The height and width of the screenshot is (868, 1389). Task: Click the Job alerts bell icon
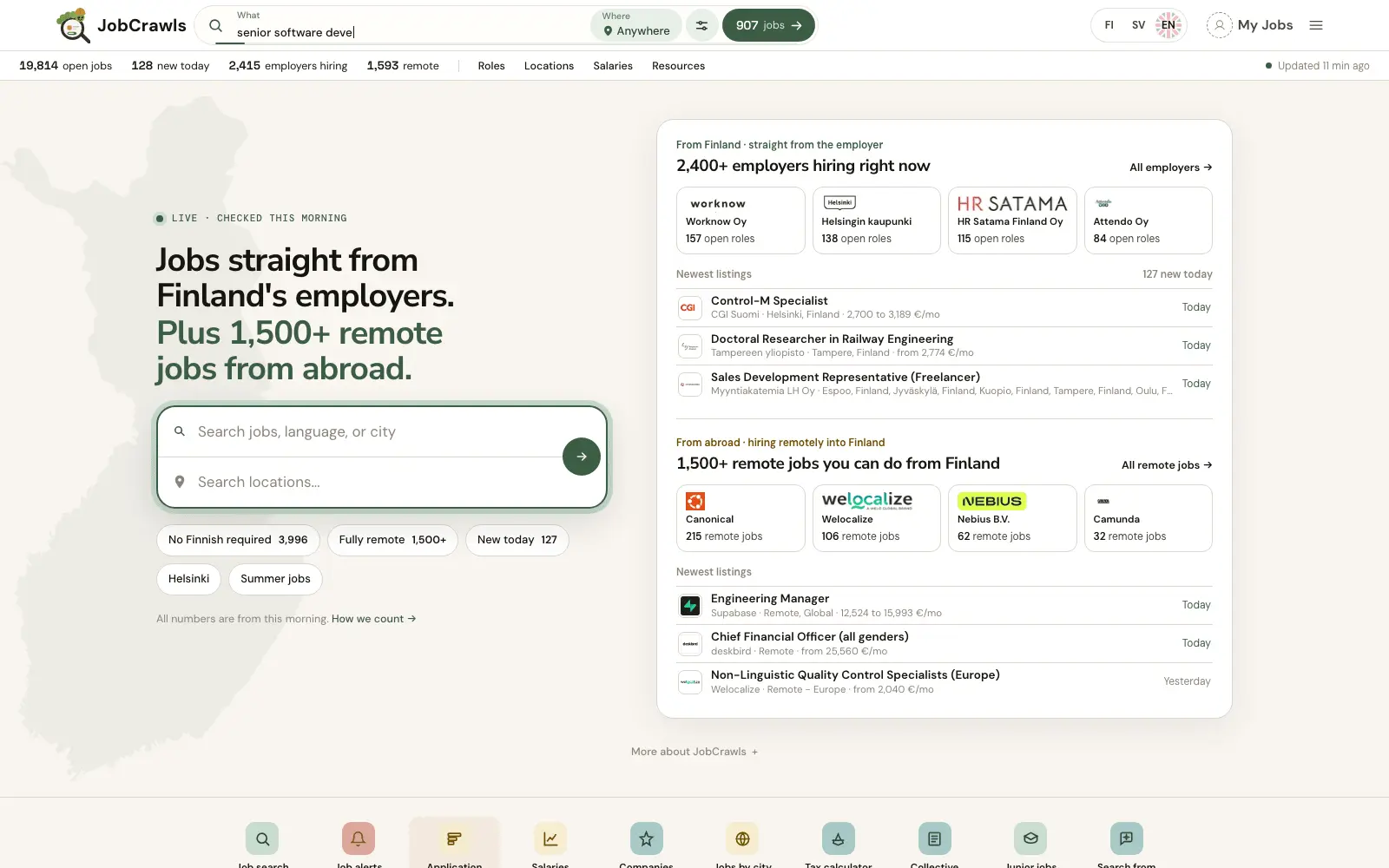359,838
